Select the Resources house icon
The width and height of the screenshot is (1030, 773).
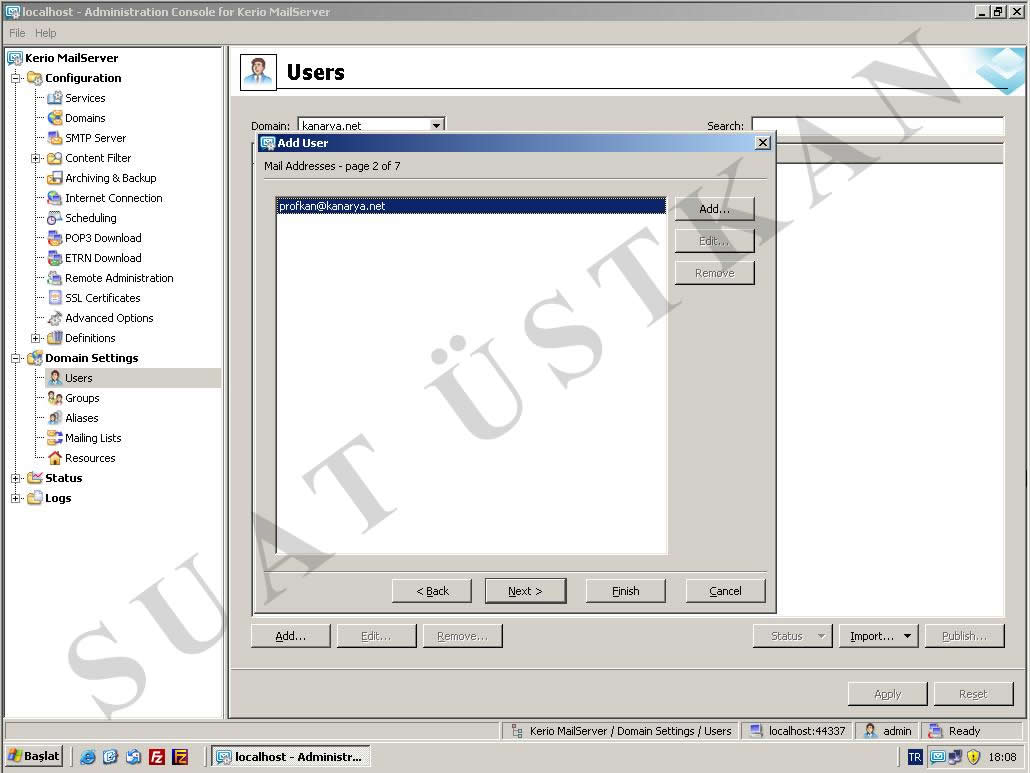[x=55, y=458]
